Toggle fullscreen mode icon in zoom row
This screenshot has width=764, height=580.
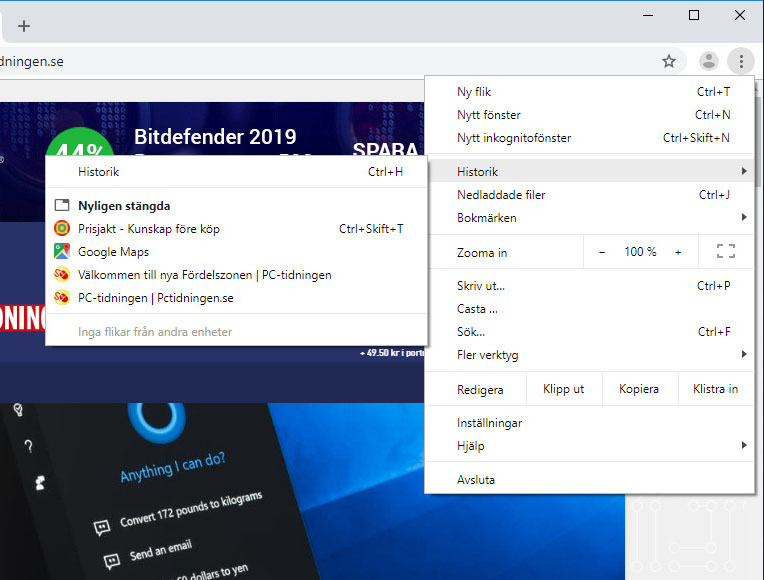726,251
